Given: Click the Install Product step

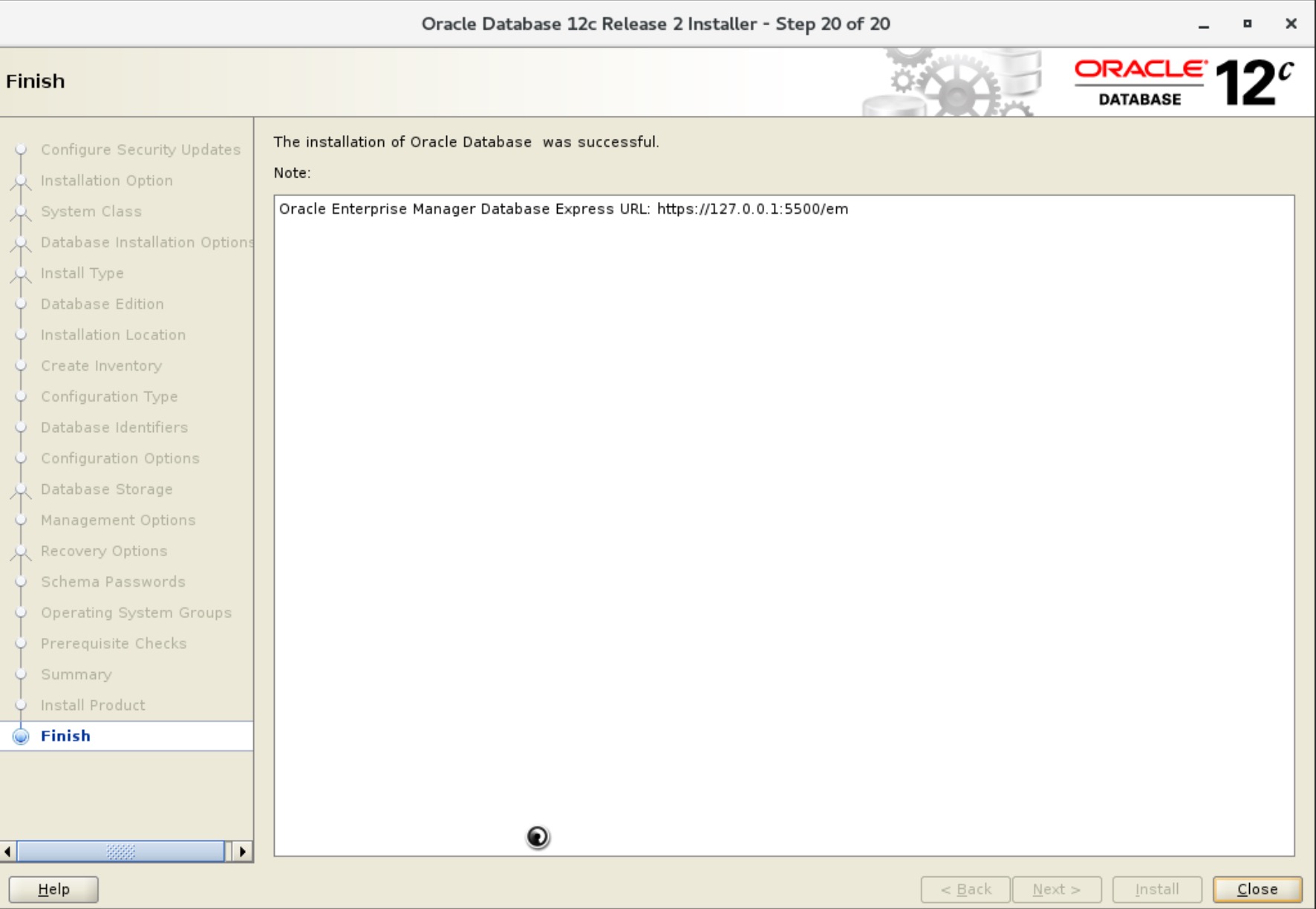Looking at the screenshot, I should 93,705.
